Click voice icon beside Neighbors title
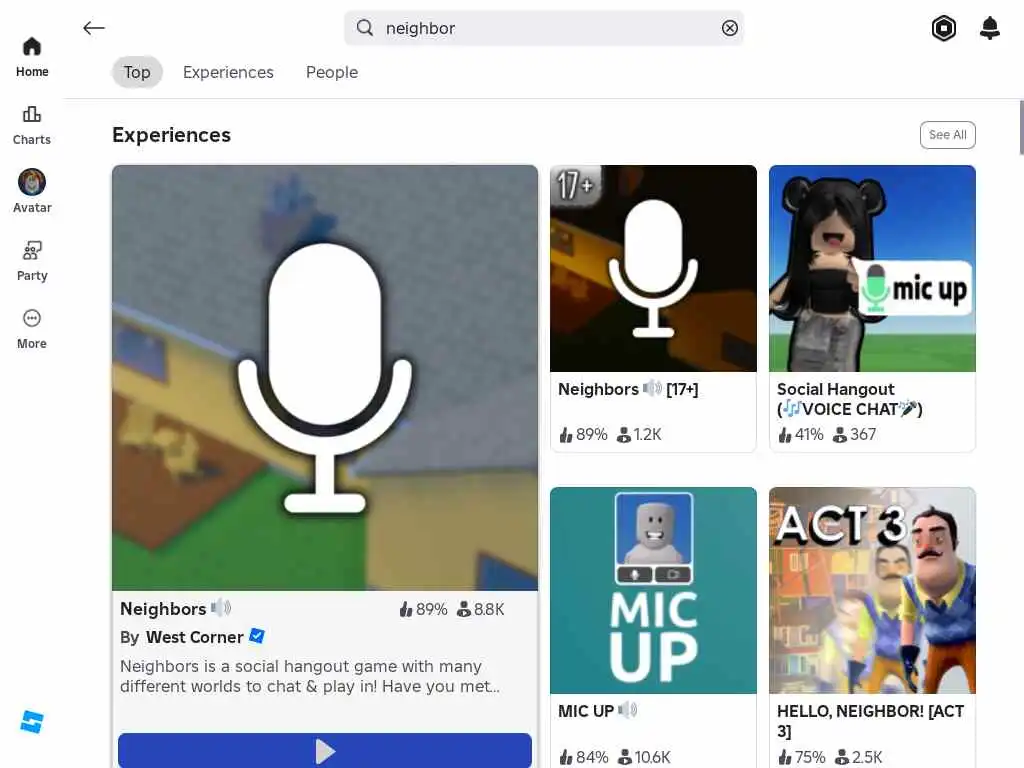Screen dimensions: 1024x768 tap(221, 607)
